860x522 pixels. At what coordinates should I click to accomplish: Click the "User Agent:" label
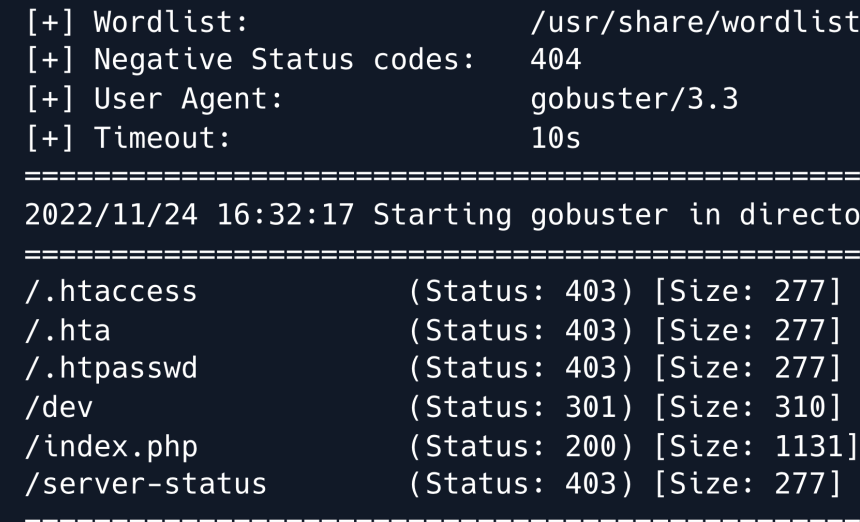tap(188, 99)
